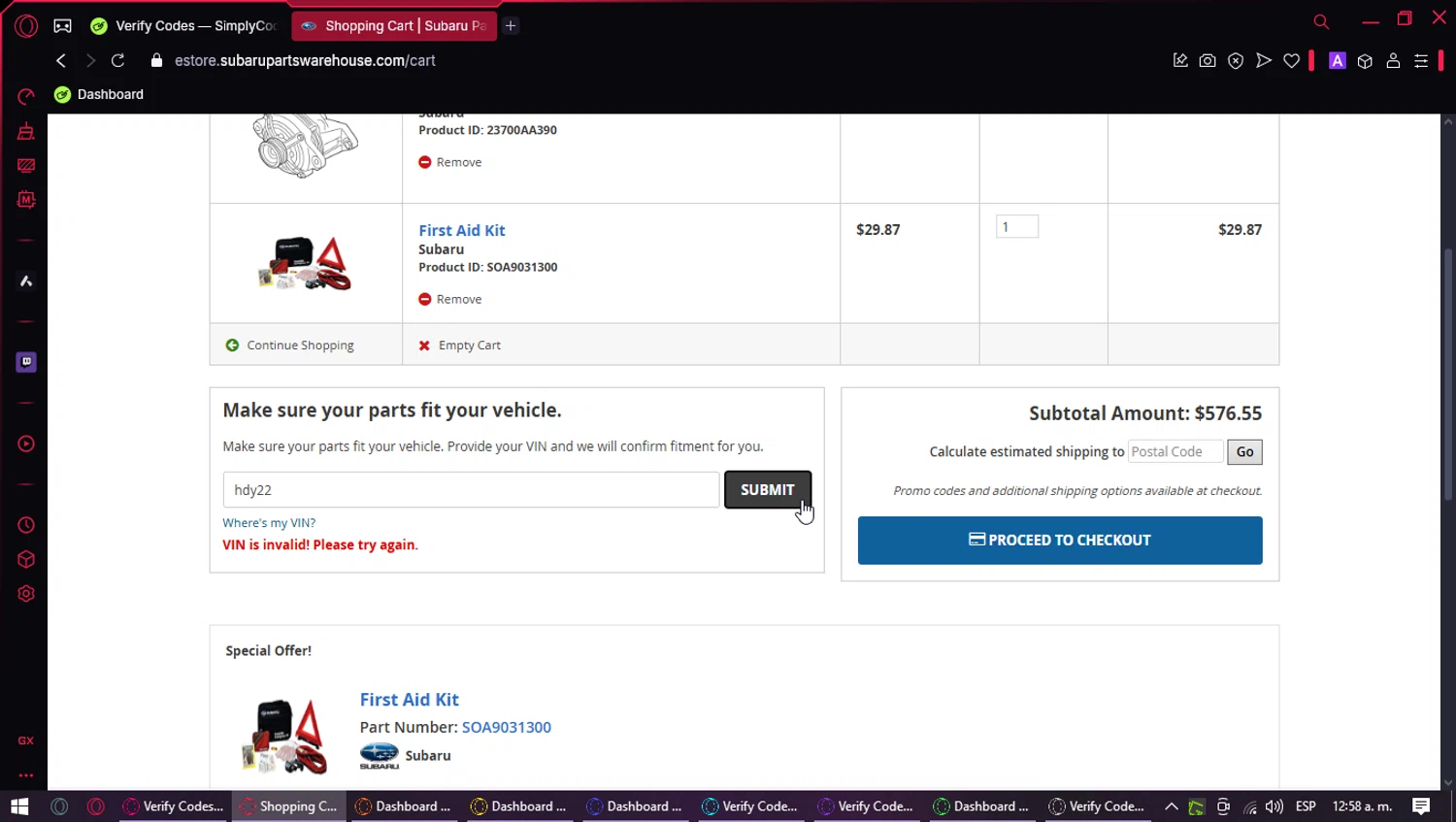Image resolution: width=1456 pixels, height=822 pixels.
Task: Open Where's my VIN? link
Action: (269, 522)
